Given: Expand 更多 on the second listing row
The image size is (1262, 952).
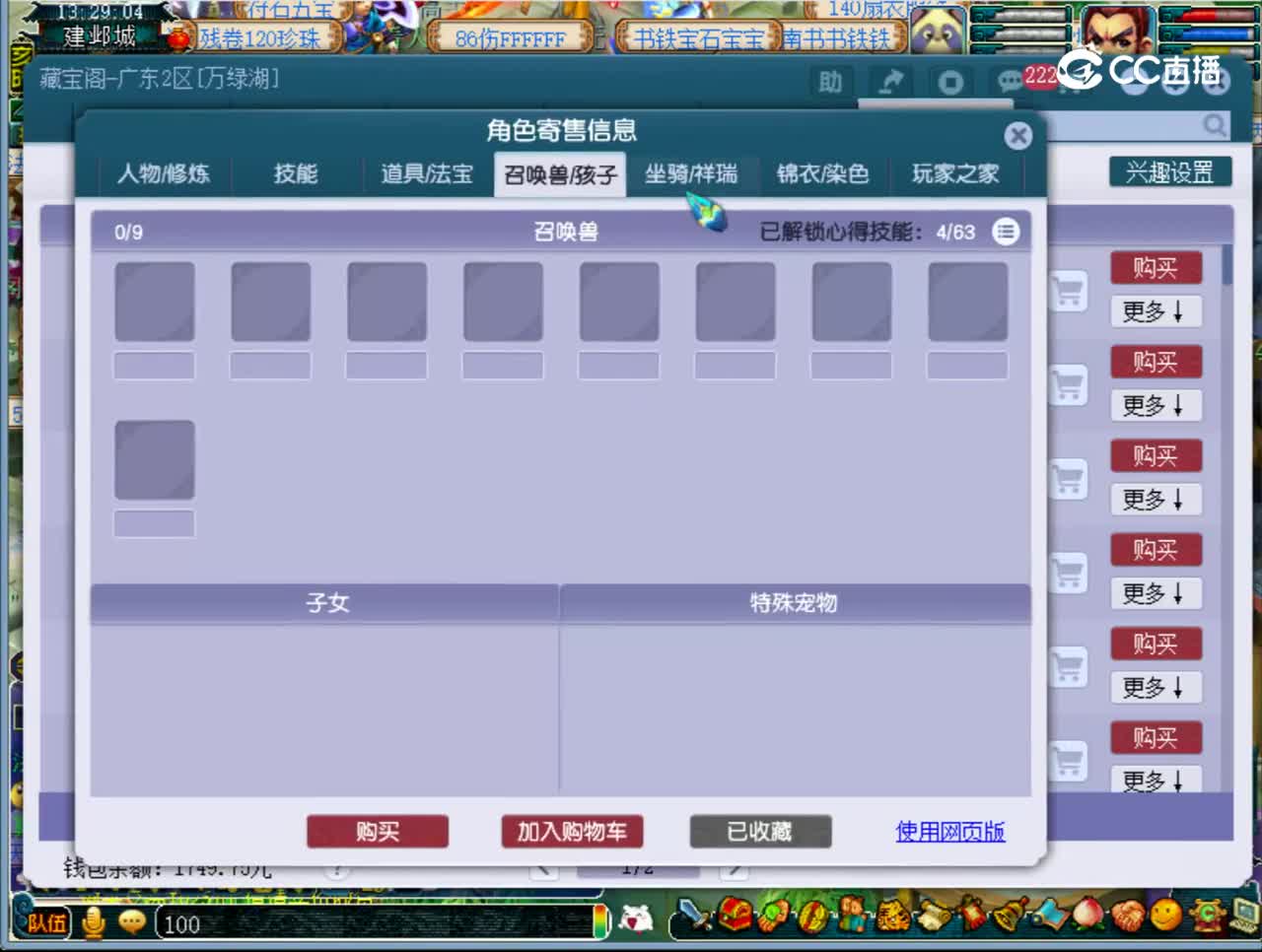Looking at the screenshot, I should [1156, 405].
